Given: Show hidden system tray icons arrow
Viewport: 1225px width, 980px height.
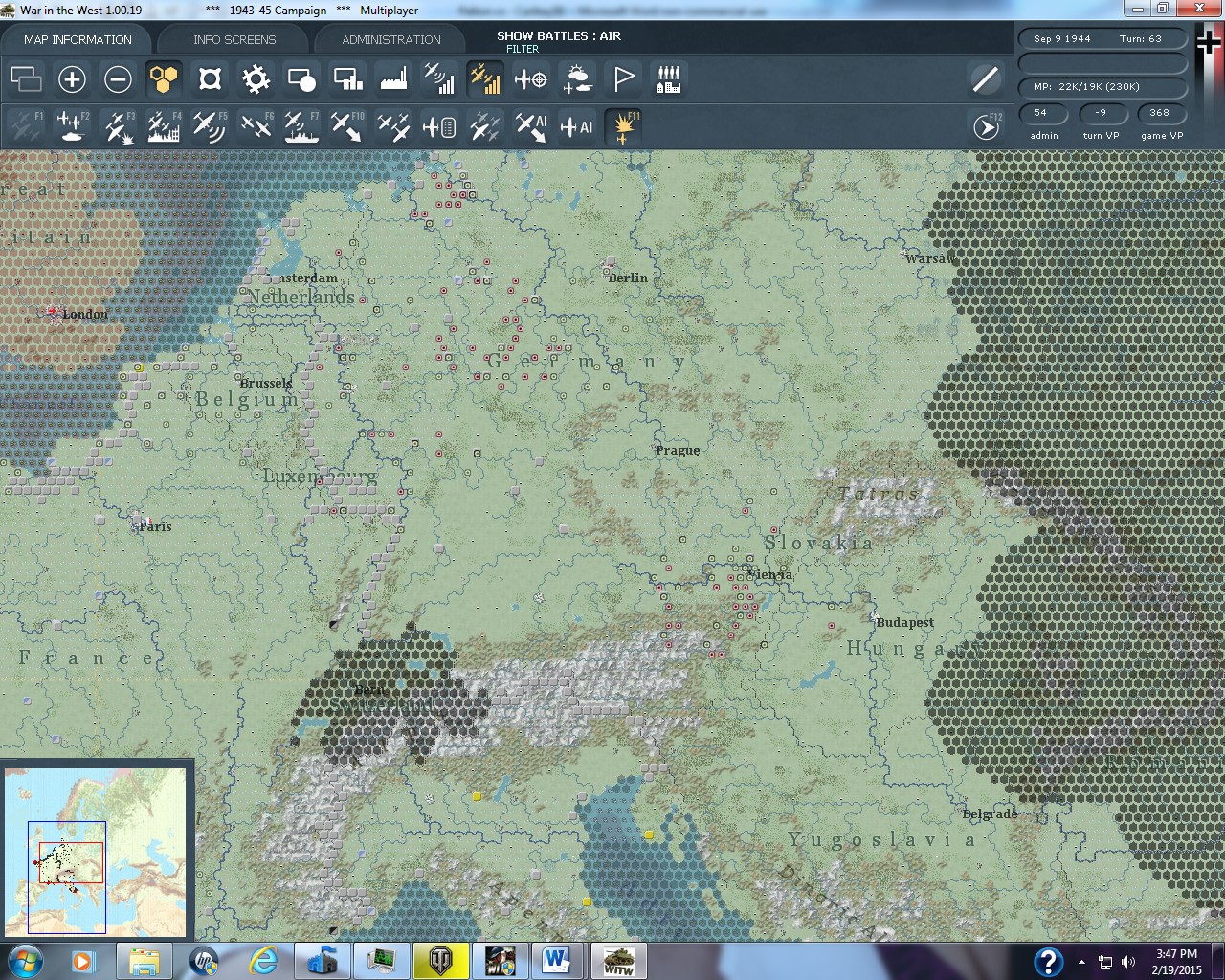Looking at the screenshot, I should click(x=1081, y=962).
